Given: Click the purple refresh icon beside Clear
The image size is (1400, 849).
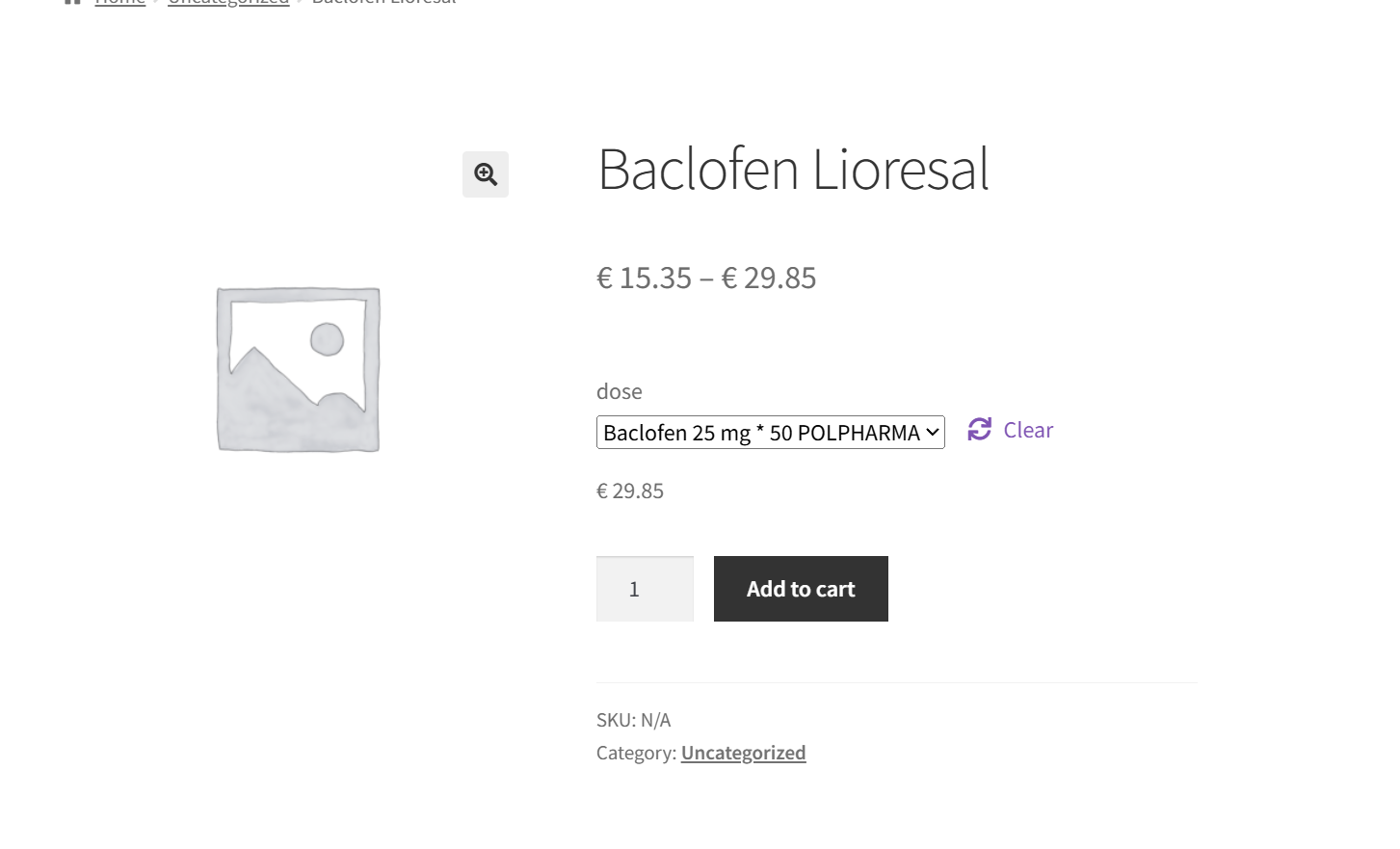Looking at the screenshot, I should (980, 429).
